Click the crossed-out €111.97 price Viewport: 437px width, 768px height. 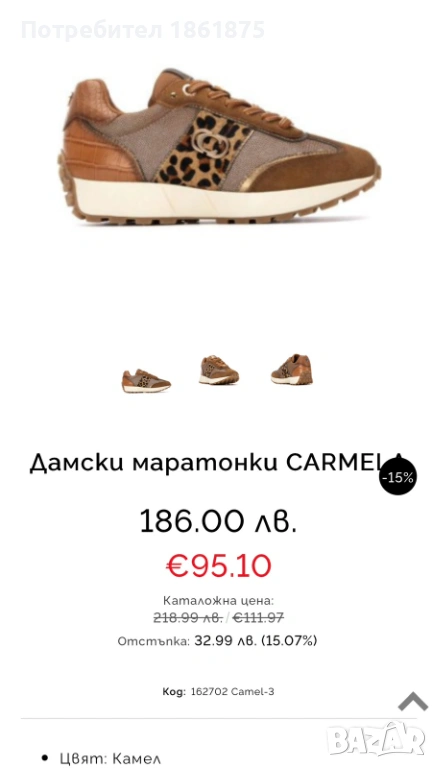(258, 618)
